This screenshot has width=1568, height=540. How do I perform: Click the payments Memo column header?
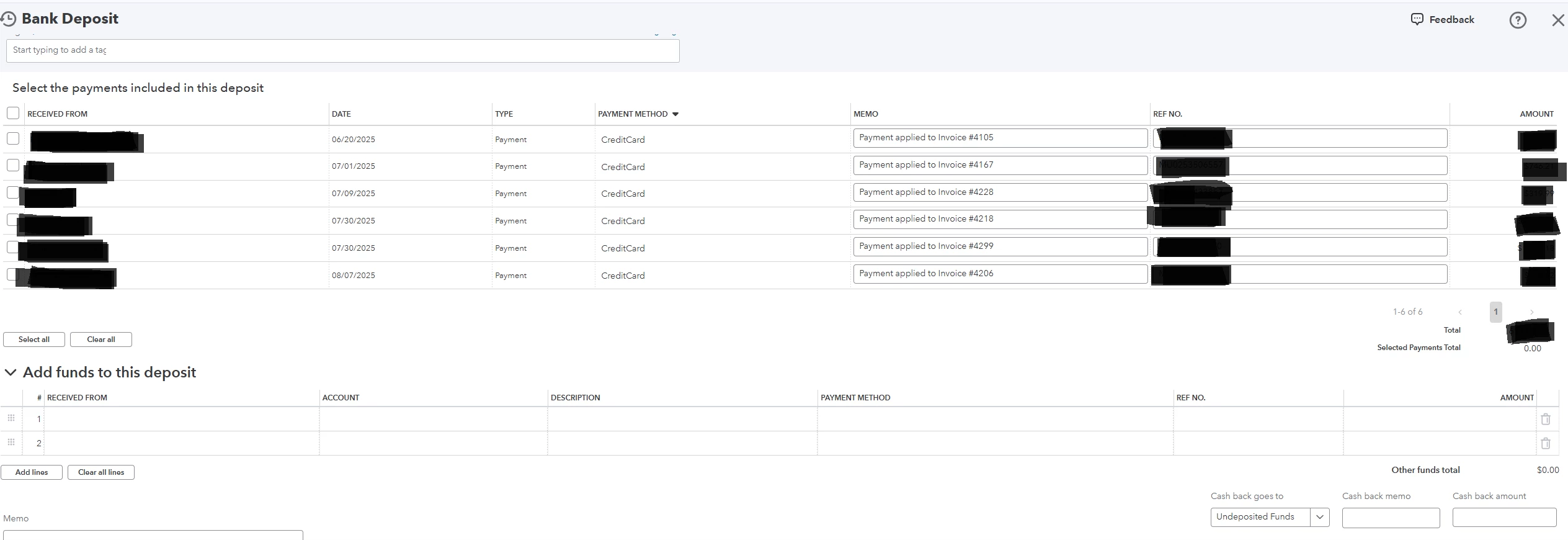(x=866, y=114)
